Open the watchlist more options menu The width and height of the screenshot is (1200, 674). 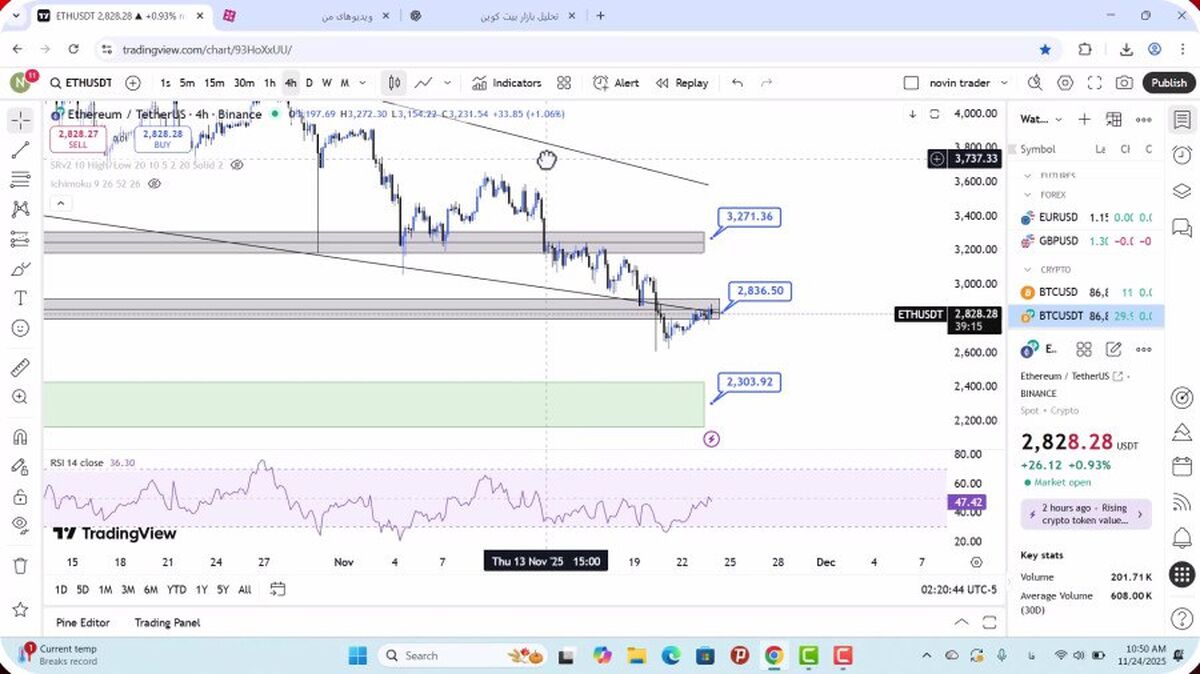pyautogui.click(x=1144, y=119)
